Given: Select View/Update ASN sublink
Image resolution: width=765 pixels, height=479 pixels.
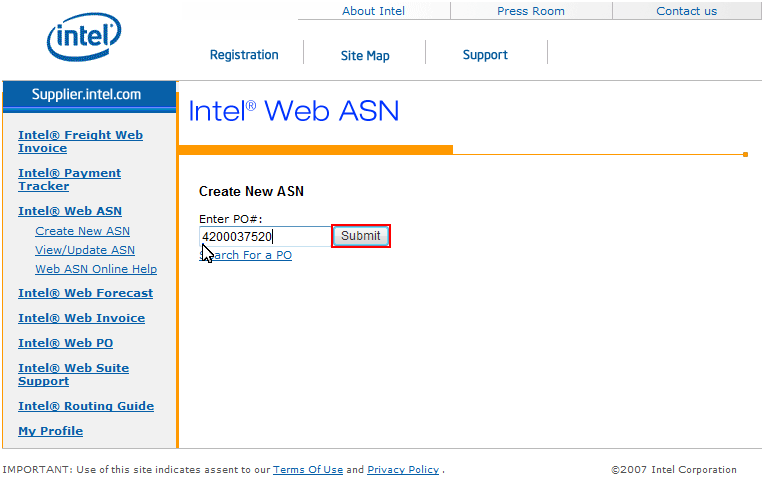Looking at the screenshot, I should 85,250.
